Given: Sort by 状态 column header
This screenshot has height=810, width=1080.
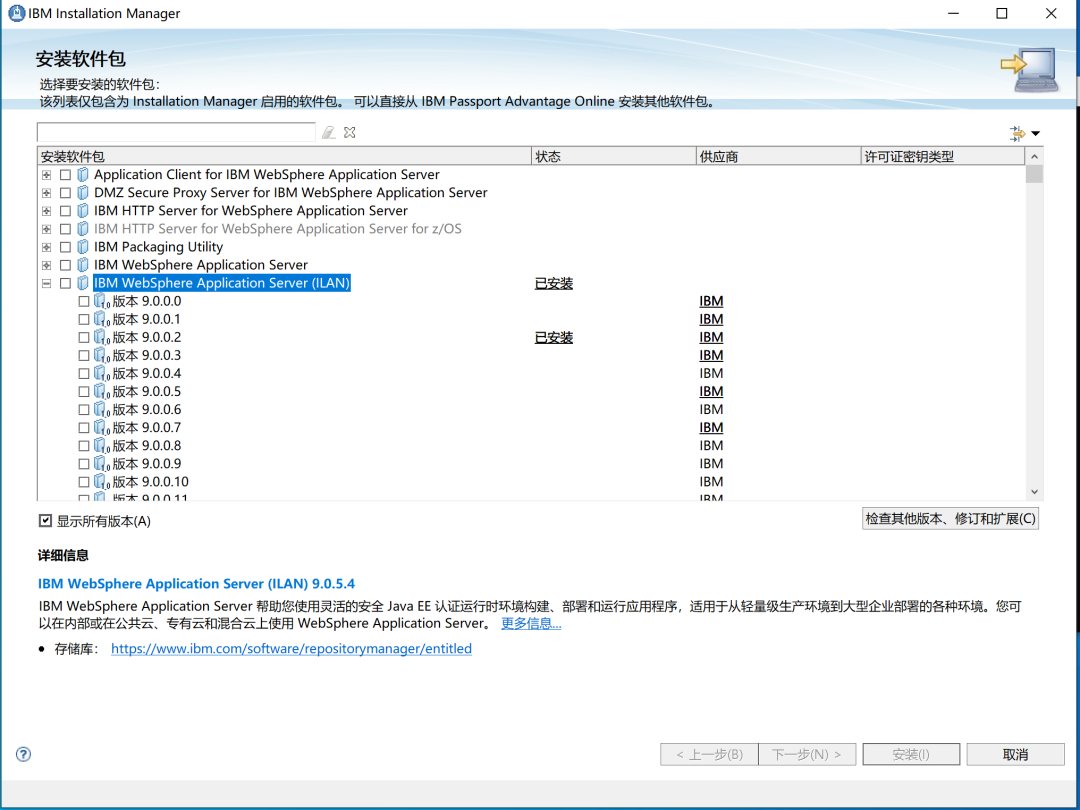Looking at the screenshot, I should 614,156.
